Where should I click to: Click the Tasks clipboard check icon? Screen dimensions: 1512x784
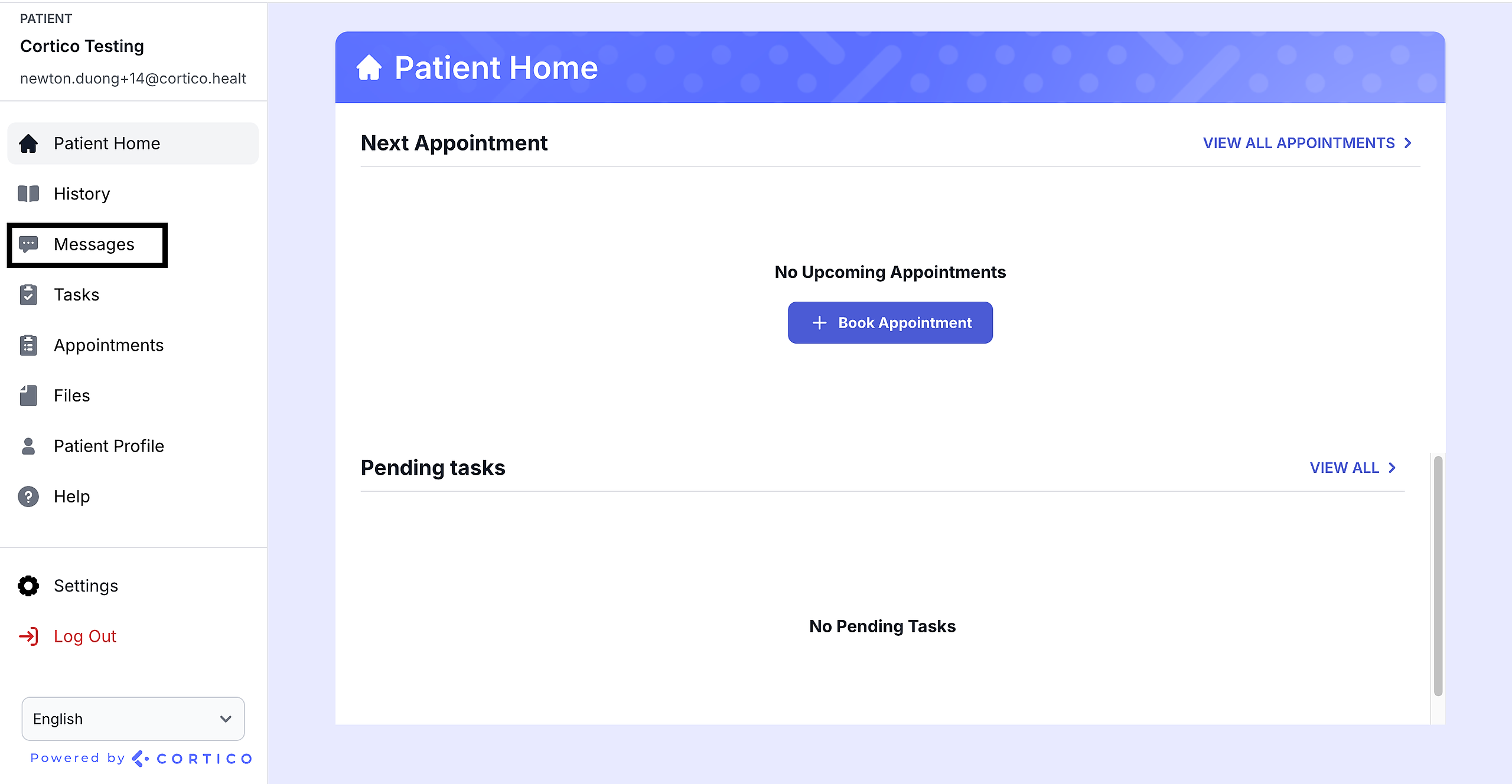tap(28, 295)
